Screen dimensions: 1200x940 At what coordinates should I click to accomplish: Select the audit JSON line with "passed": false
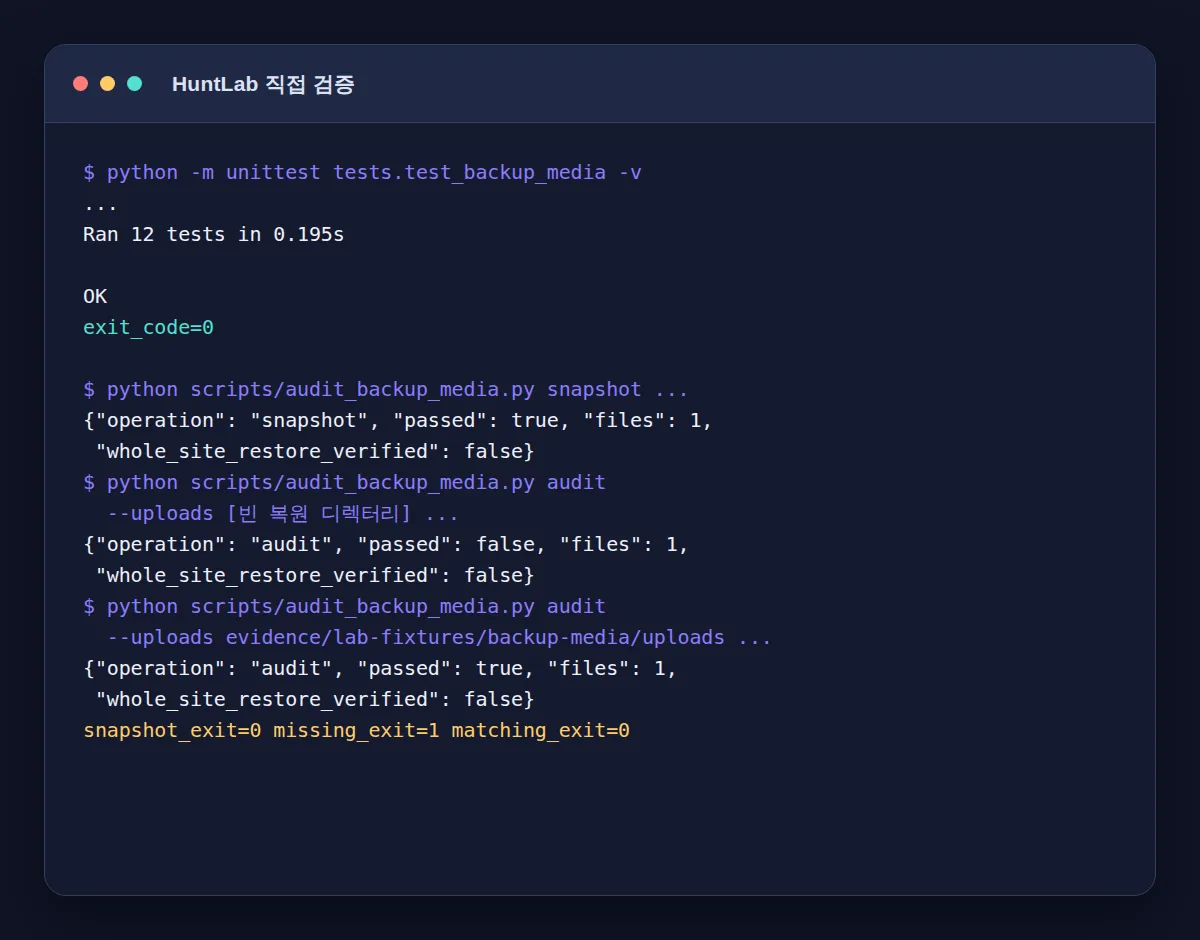click(x=386, y=545)
